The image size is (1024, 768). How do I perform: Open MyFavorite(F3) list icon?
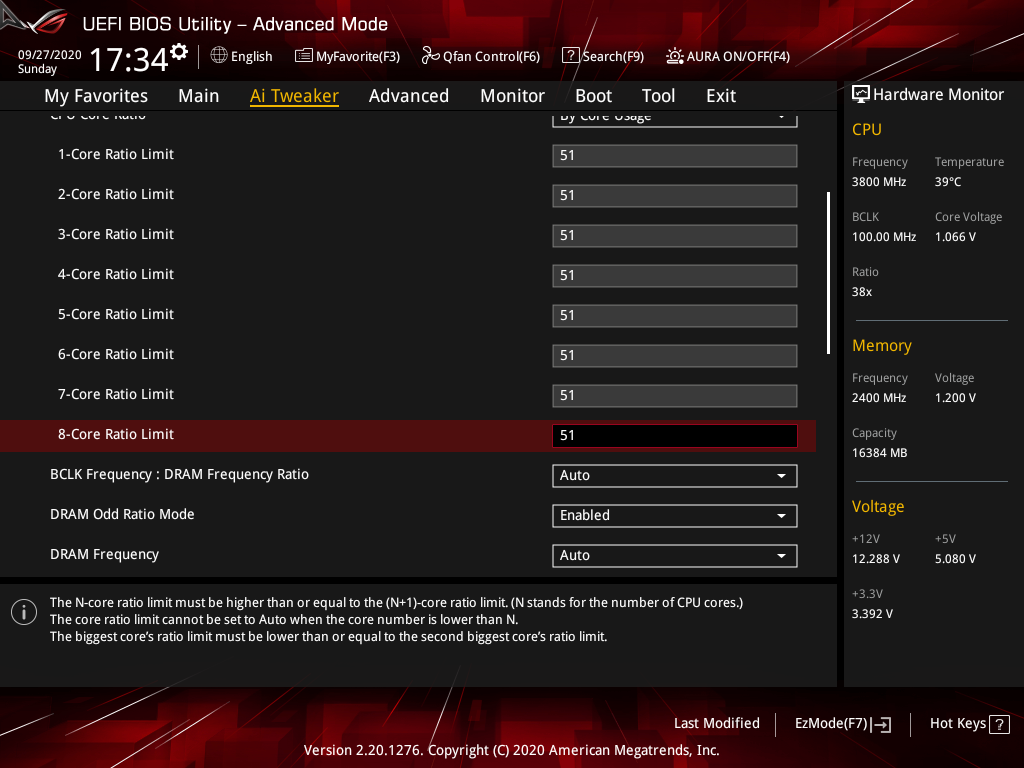(x=303, y=56)
